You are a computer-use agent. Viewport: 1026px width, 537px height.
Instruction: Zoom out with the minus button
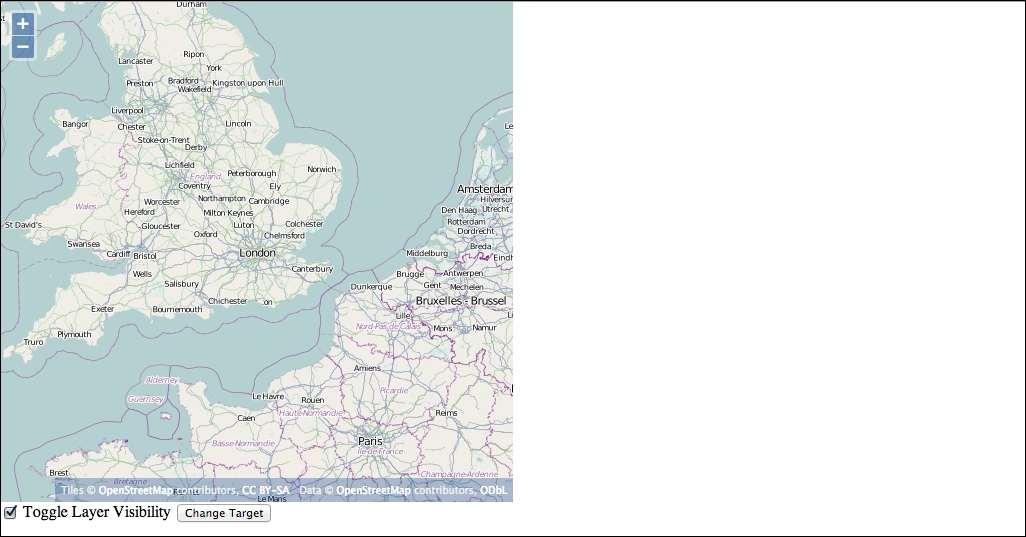pyautogui.click(x=23, y=47)
